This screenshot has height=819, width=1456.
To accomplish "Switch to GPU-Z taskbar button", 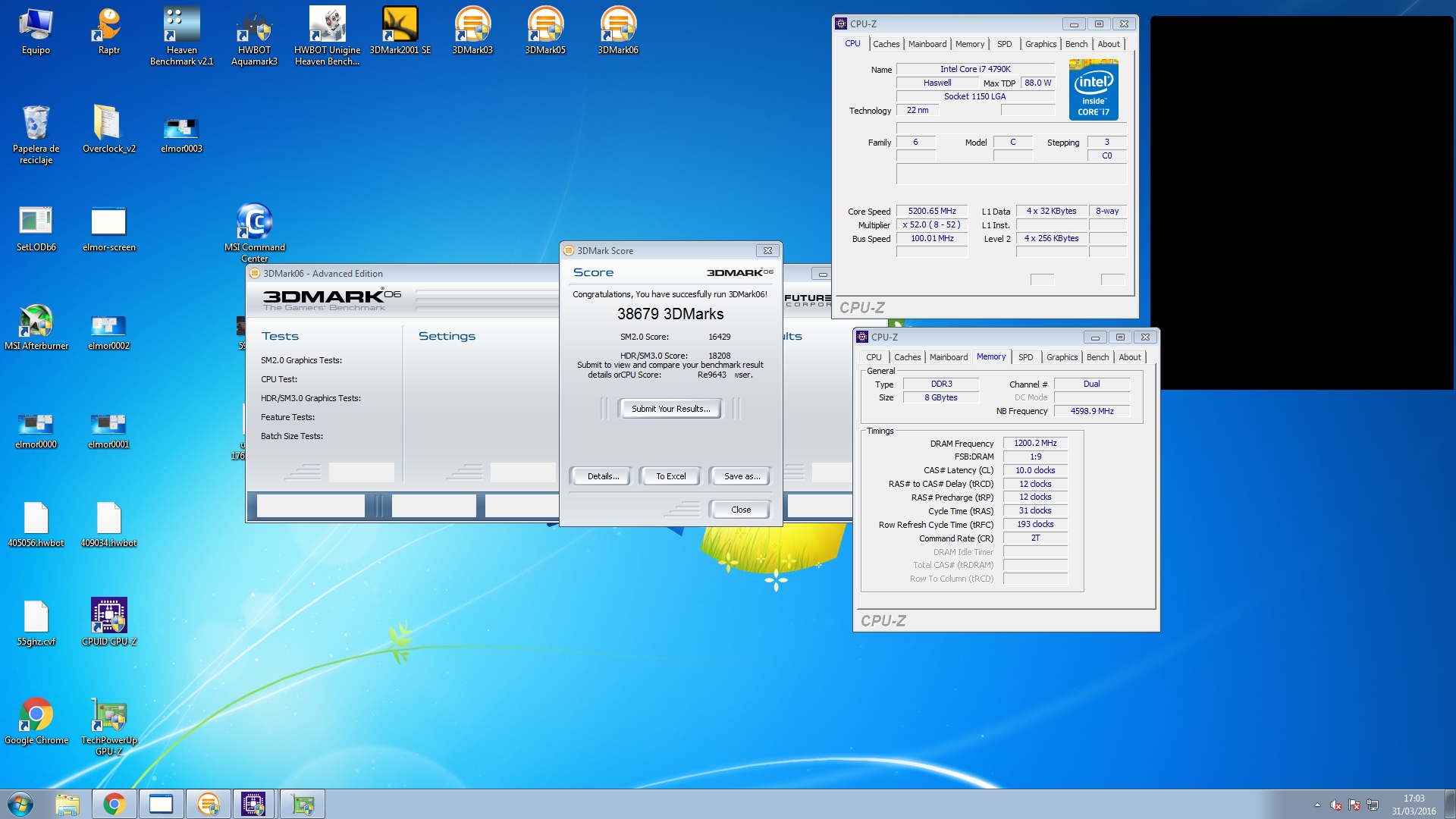I will click(x=303, y=804).
